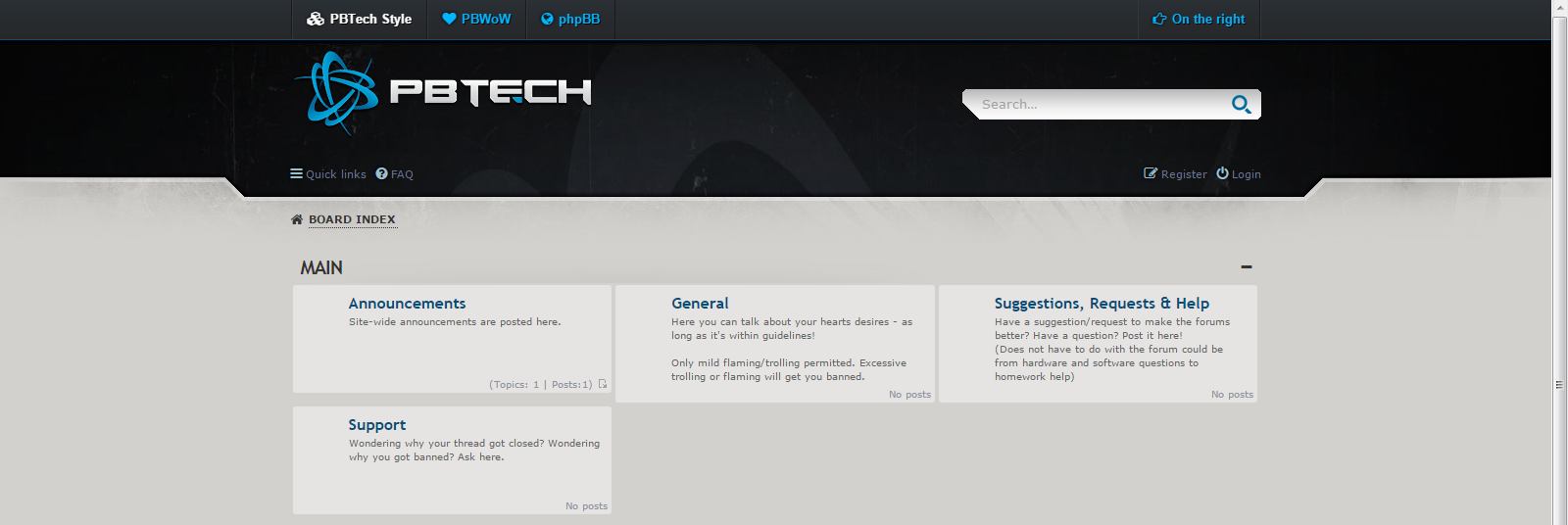Viewport: 1568px width, 525px height.
Task: Click '(Topics: 1 | Posts:1)' text
Action: (x=541, y=384)
